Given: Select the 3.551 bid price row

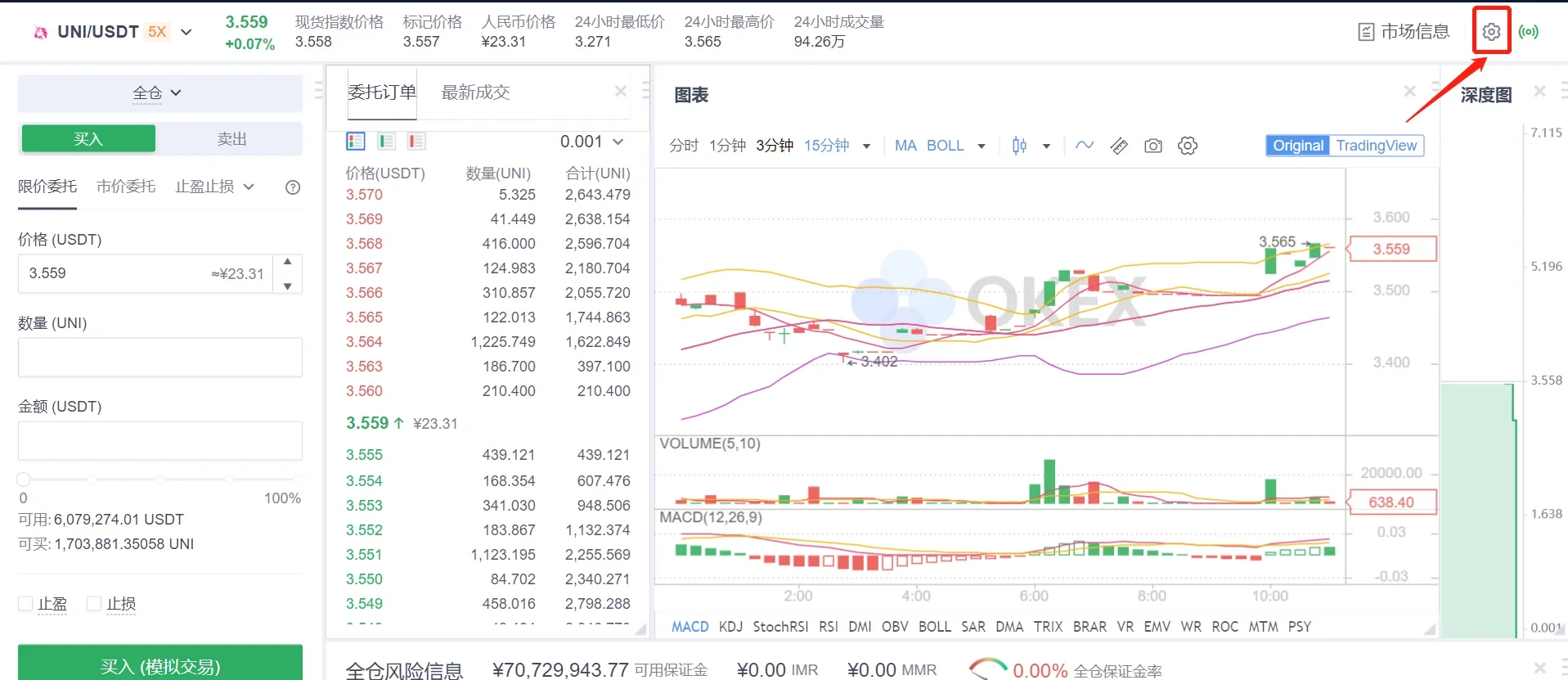Looking at the screenshot, I should (487, 555).
